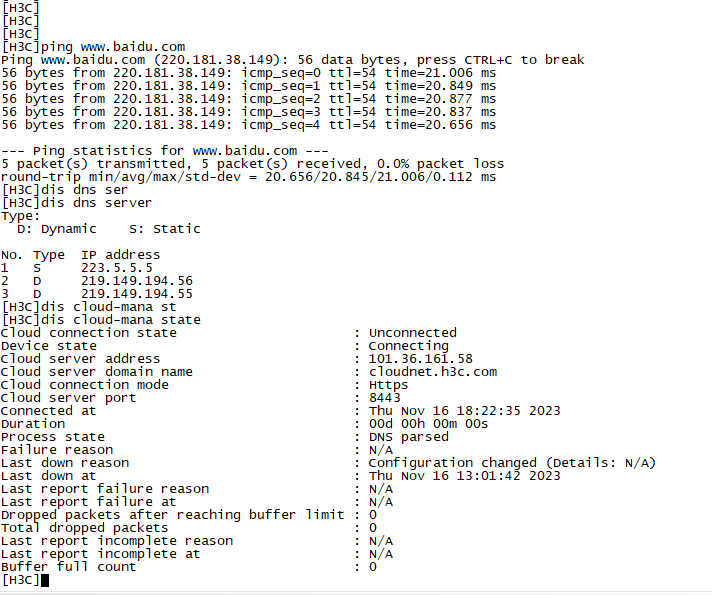
Task: Click the cloudnet.h3c.com domain name value
Action: tap(432, 372)
